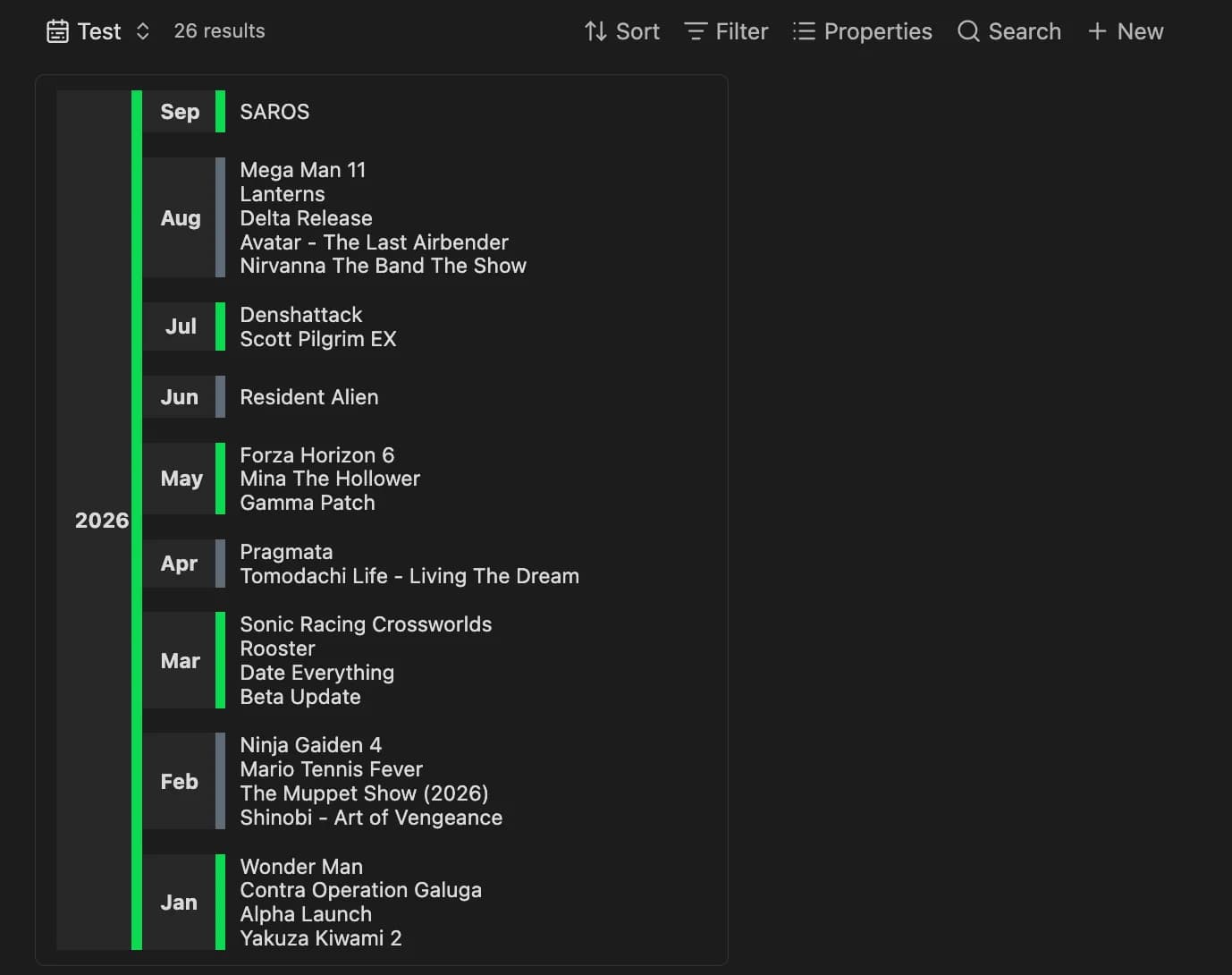The image size is (1232, 975).
Task: Click the calendar view icon beside Test
Action: pyautogui.click(x=57, y=31)
